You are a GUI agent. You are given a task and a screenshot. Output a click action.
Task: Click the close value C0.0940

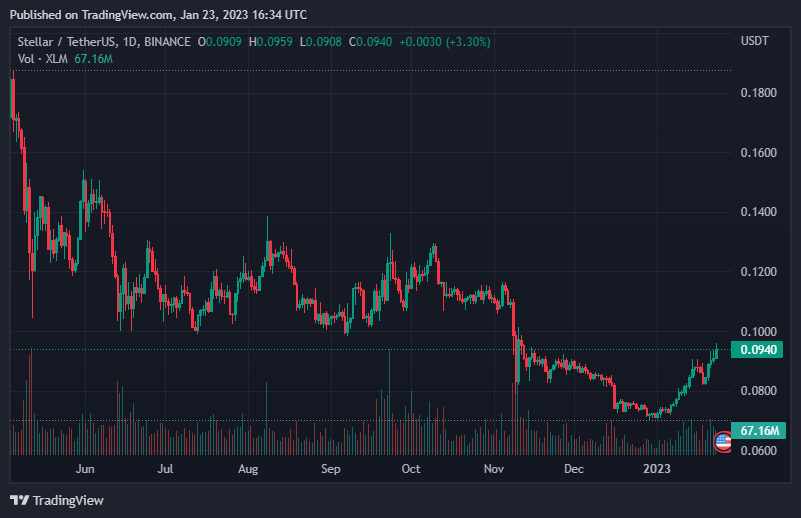click(x=370, y=42)
